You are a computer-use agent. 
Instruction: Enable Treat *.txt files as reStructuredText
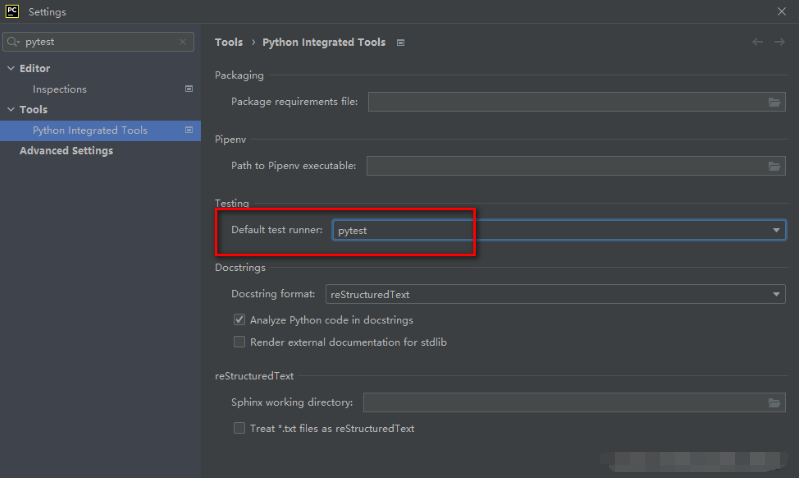point(239,428)
